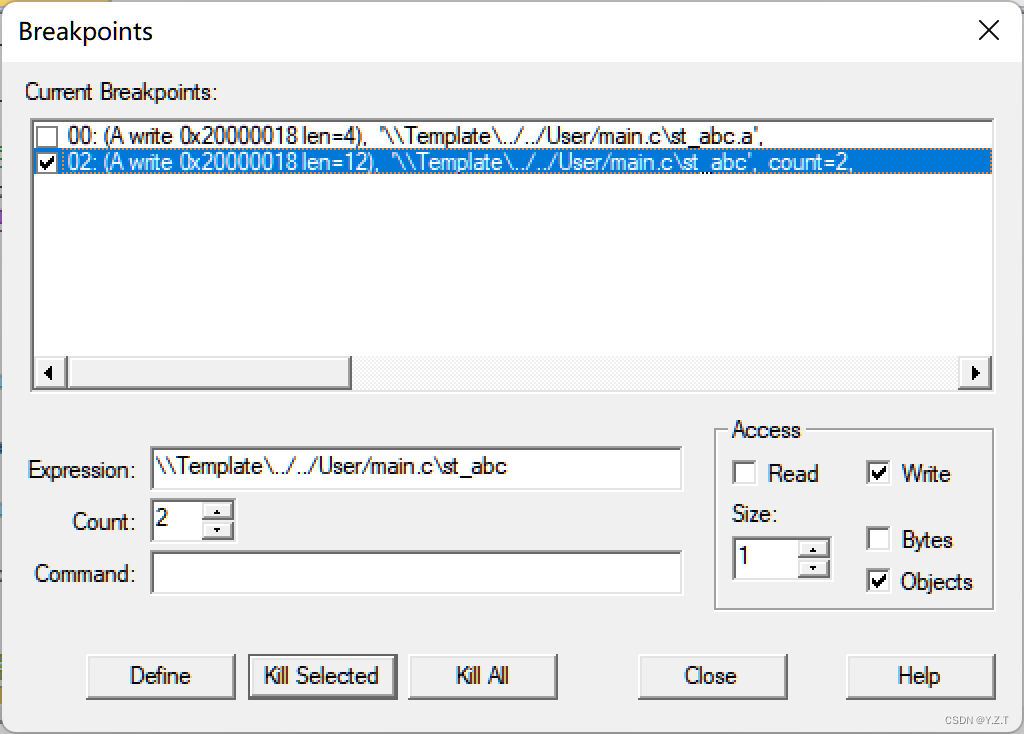
Task: Click the horizontal scrollbar thumb
Action: 209,373
